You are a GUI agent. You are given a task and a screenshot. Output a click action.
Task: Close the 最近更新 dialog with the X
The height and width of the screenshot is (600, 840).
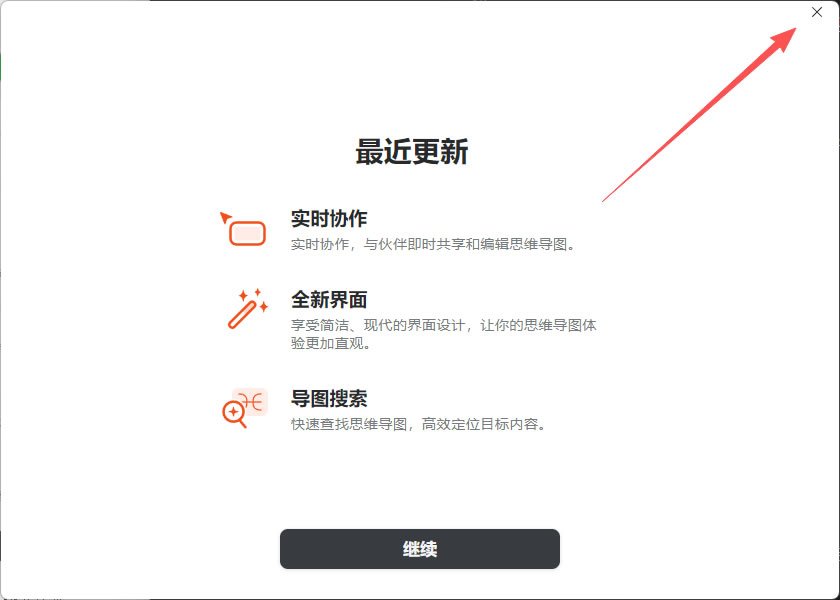(x=816, y=12)
